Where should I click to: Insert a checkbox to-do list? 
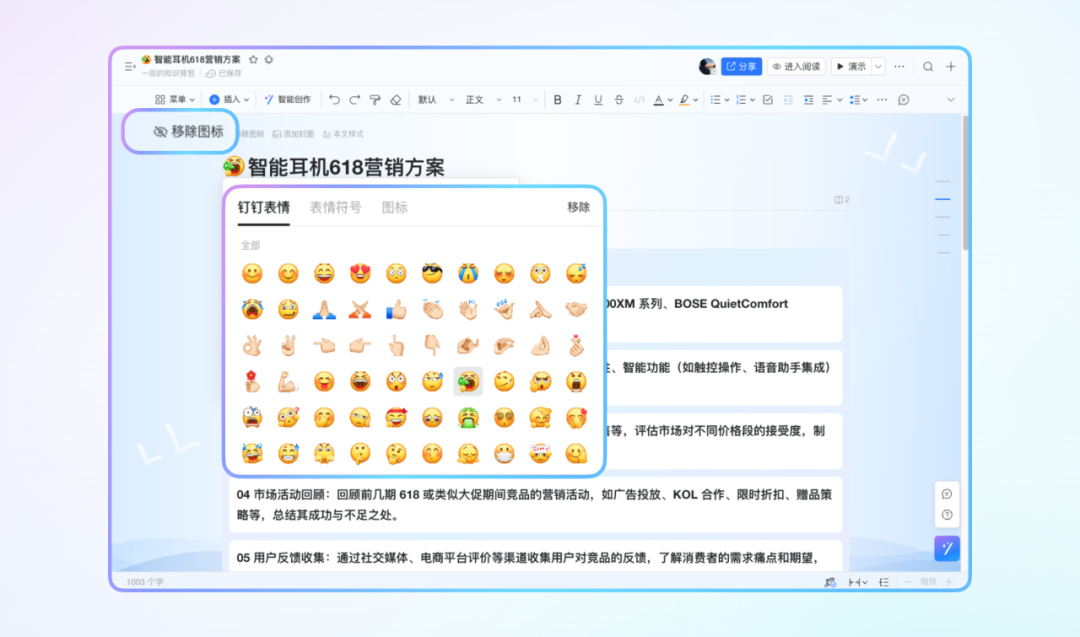pyautogui.click(x=768, y=100)
